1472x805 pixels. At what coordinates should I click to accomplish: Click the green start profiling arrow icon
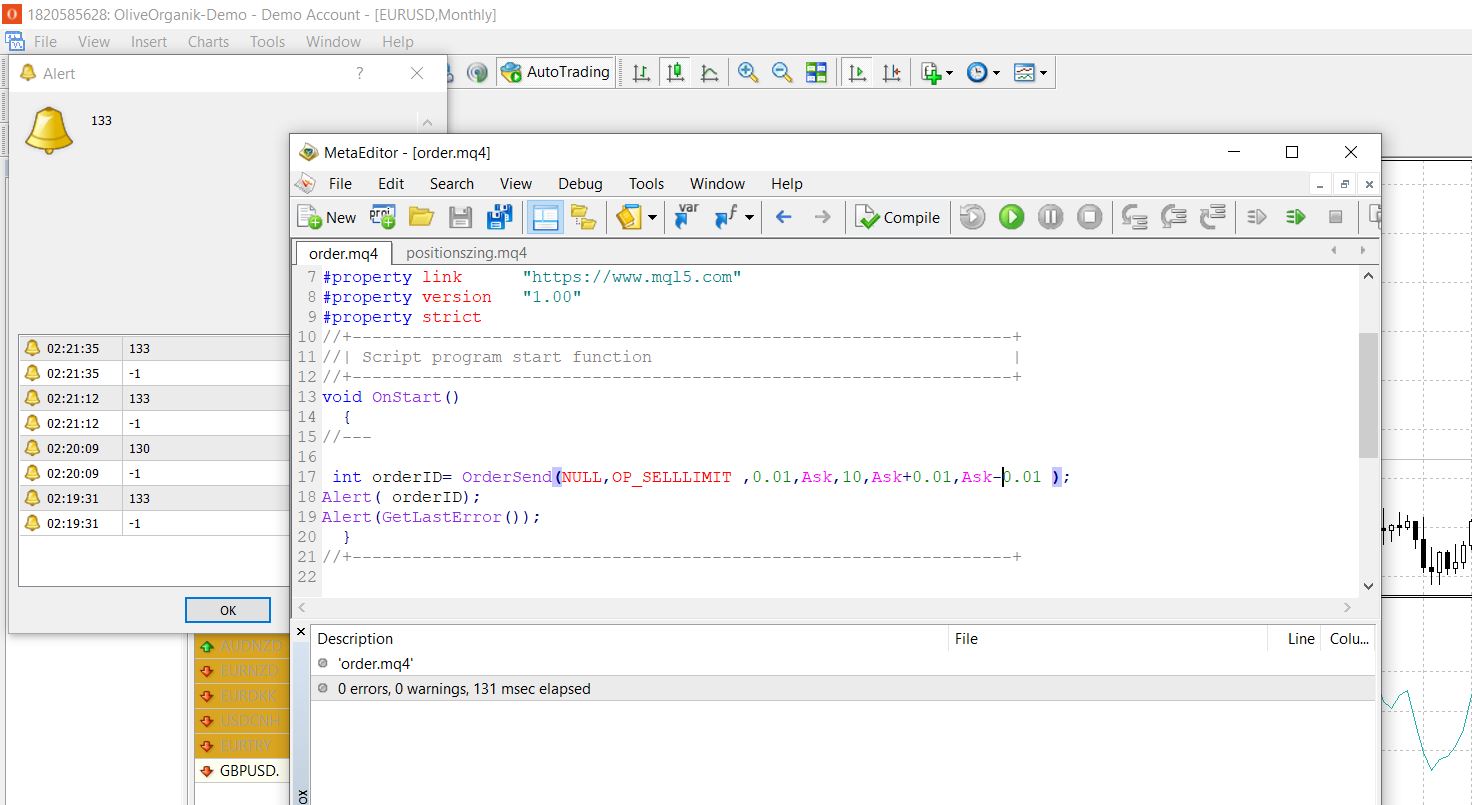1296,217
